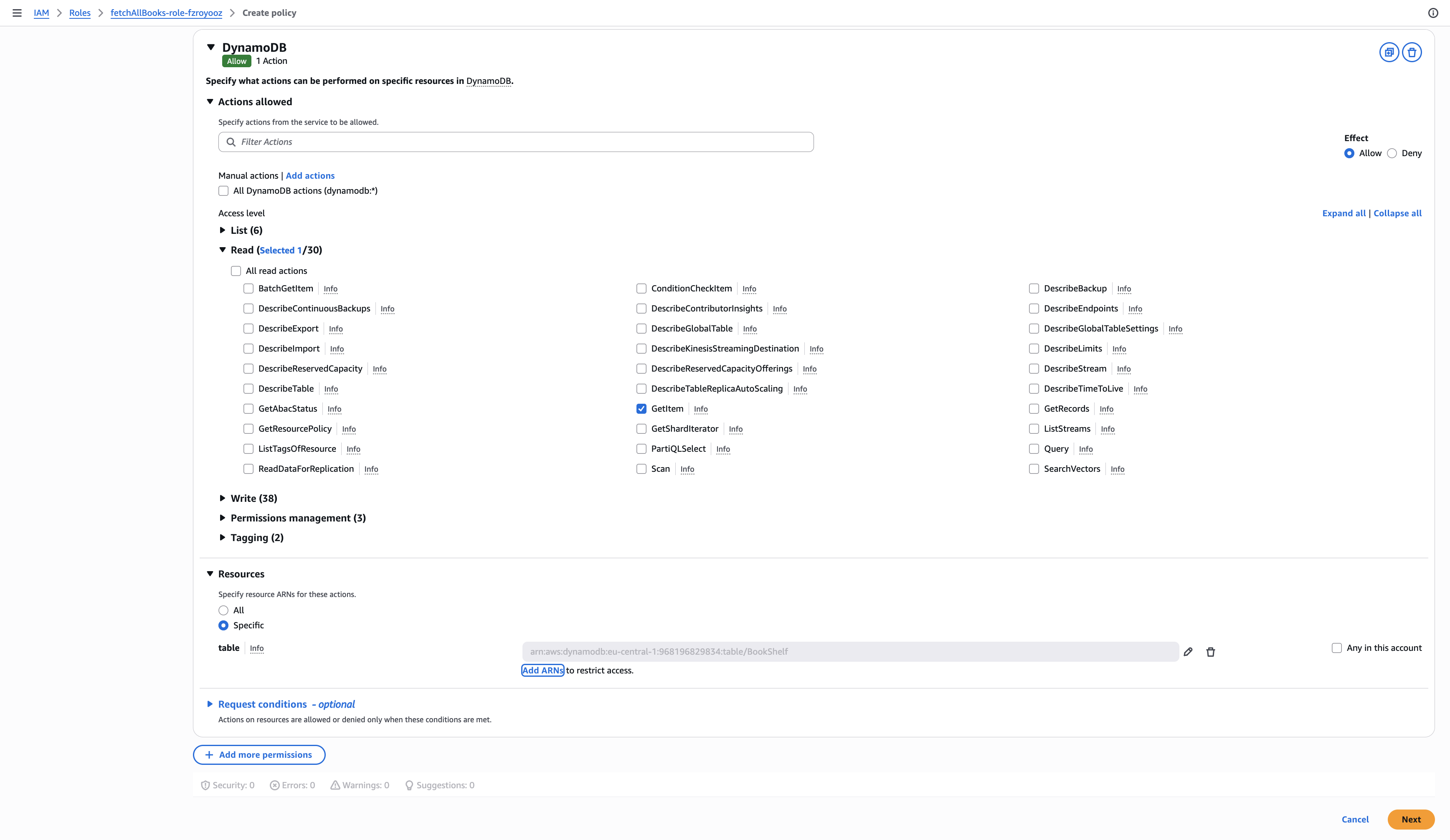This screenshot has height=840, width=1450.
Task: Cancel the policy creation
Action: tap(1355, 819)
